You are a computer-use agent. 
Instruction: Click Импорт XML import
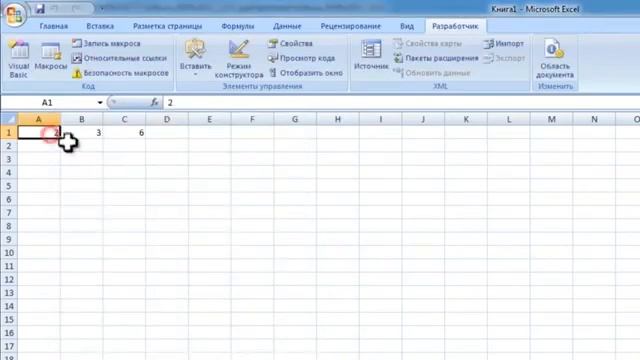tap(504, 43)
